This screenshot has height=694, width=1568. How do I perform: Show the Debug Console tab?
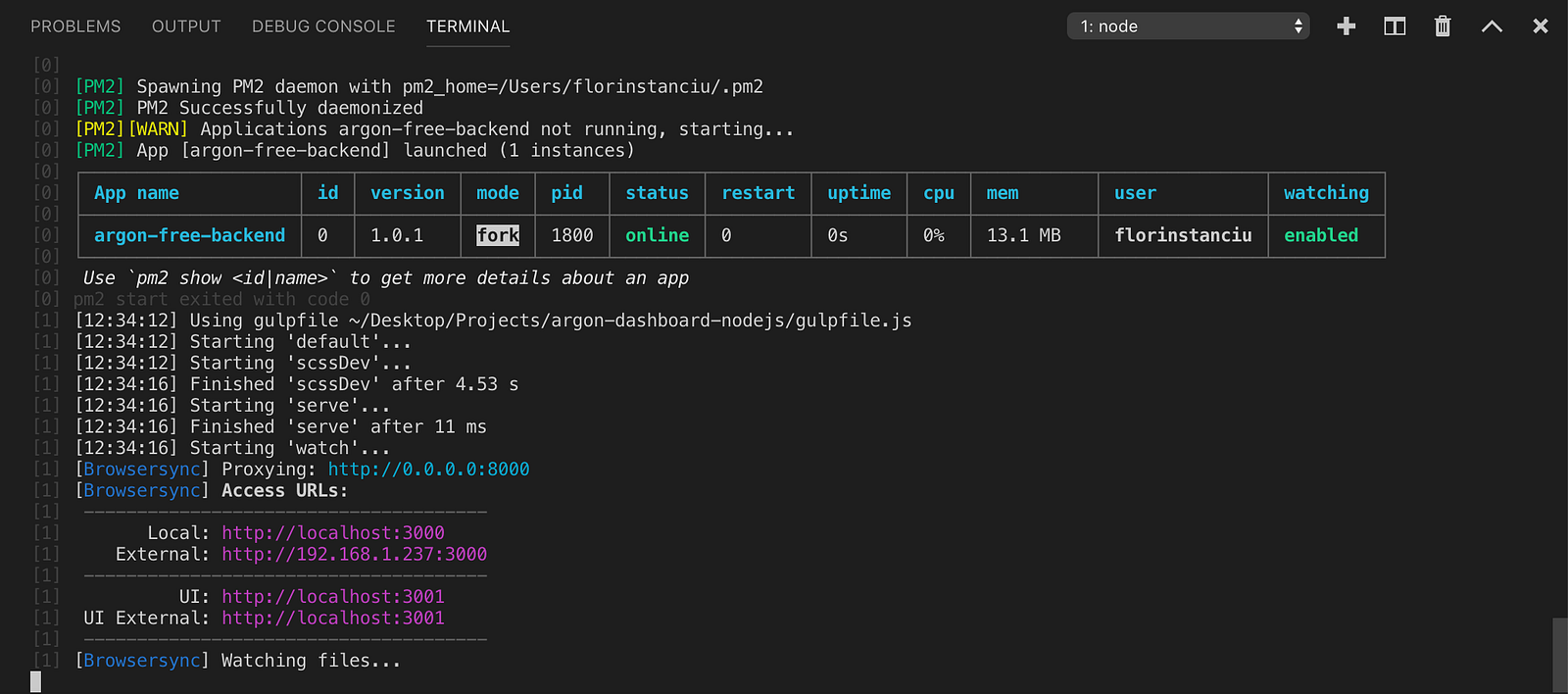coord(323,26)
